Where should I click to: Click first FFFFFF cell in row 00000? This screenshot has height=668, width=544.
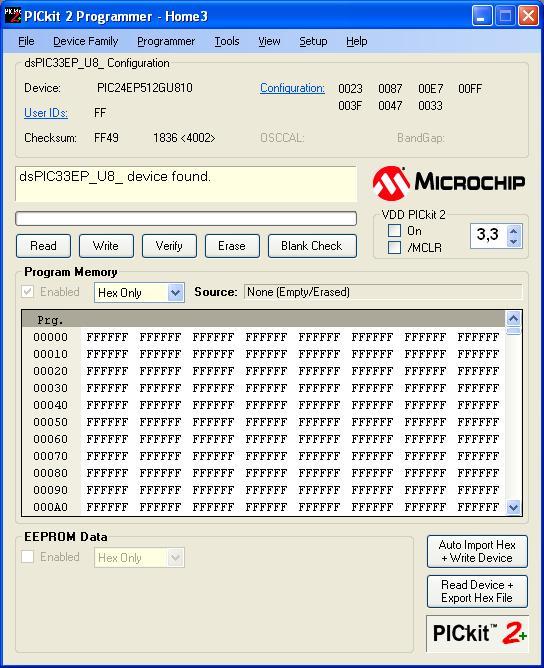click(107, 337)
